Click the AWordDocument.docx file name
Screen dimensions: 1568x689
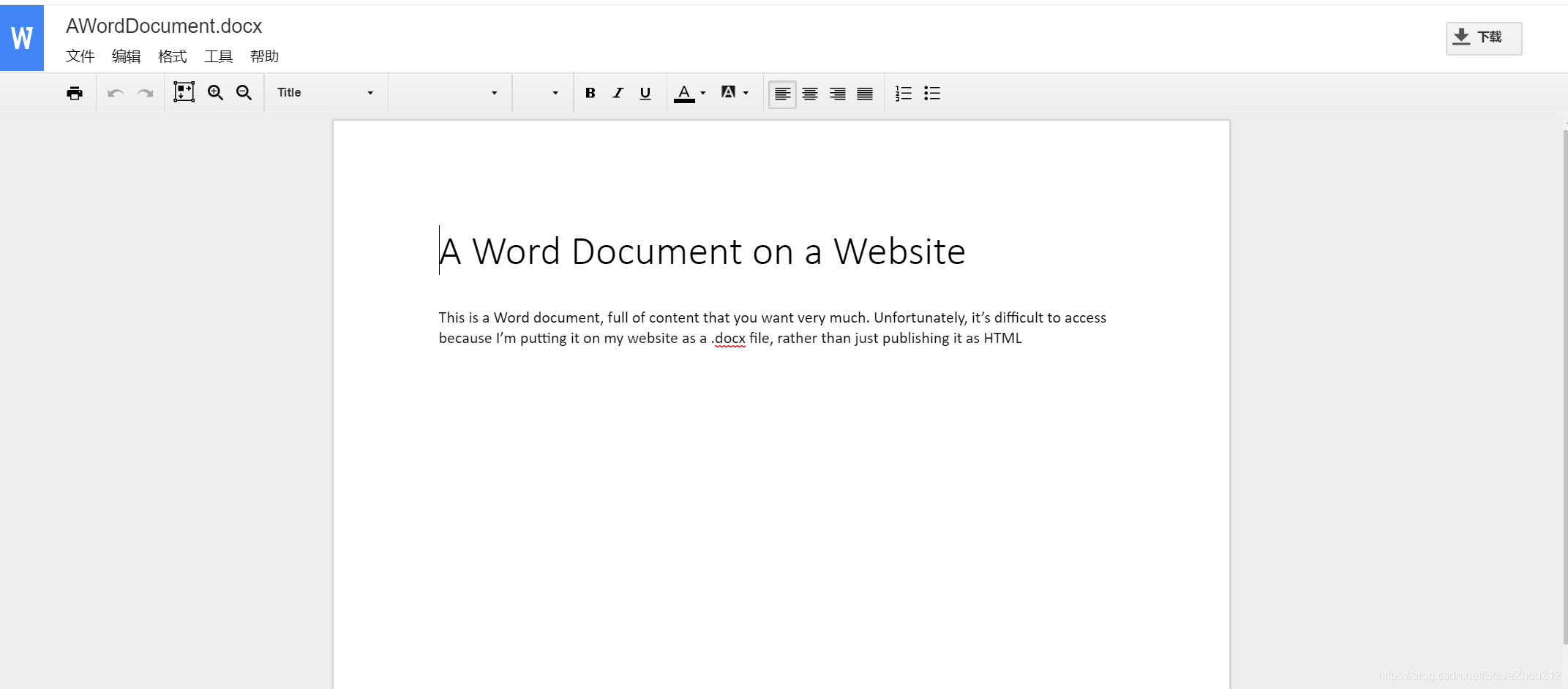pos(164,26)
